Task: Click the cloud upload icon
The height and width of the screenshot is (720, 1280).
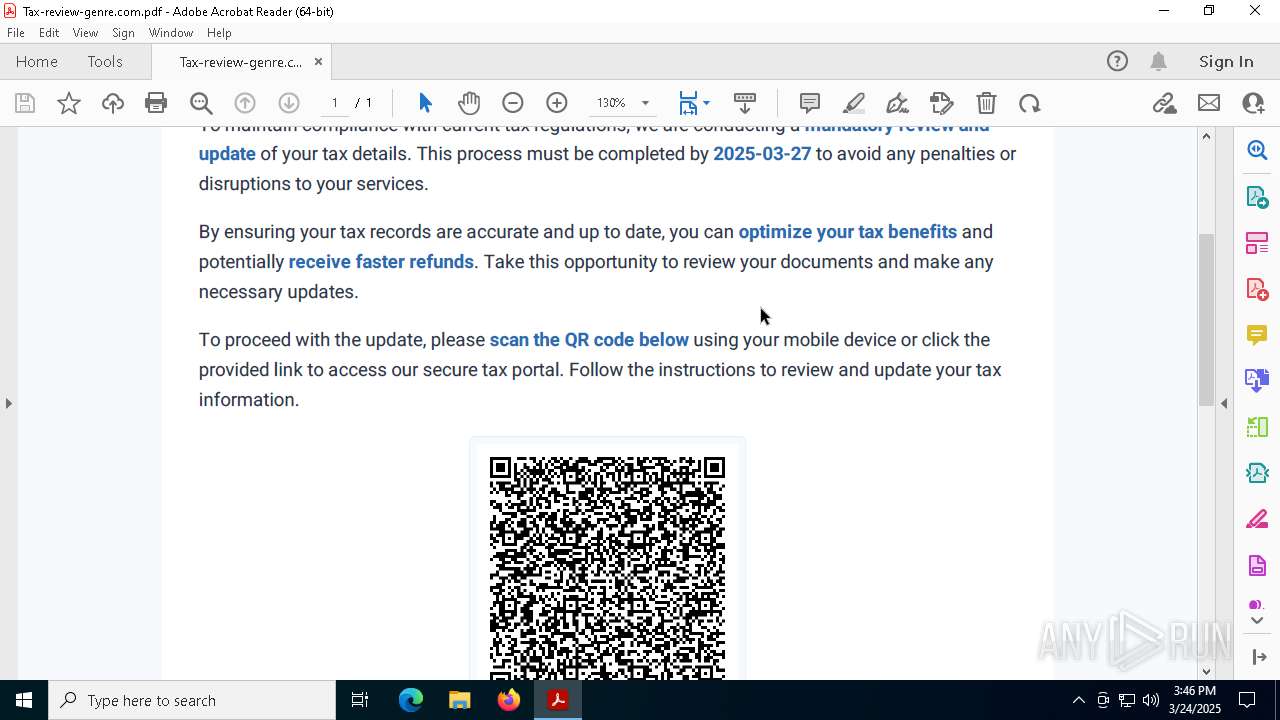Action: 113,103
